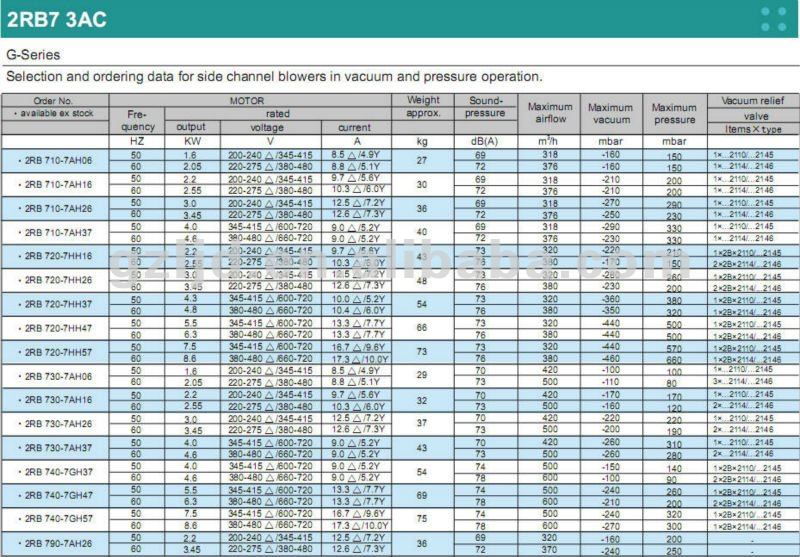Click the 'available ex stock' note
This screenshot has width=800, height=557.
coord(54,113)
